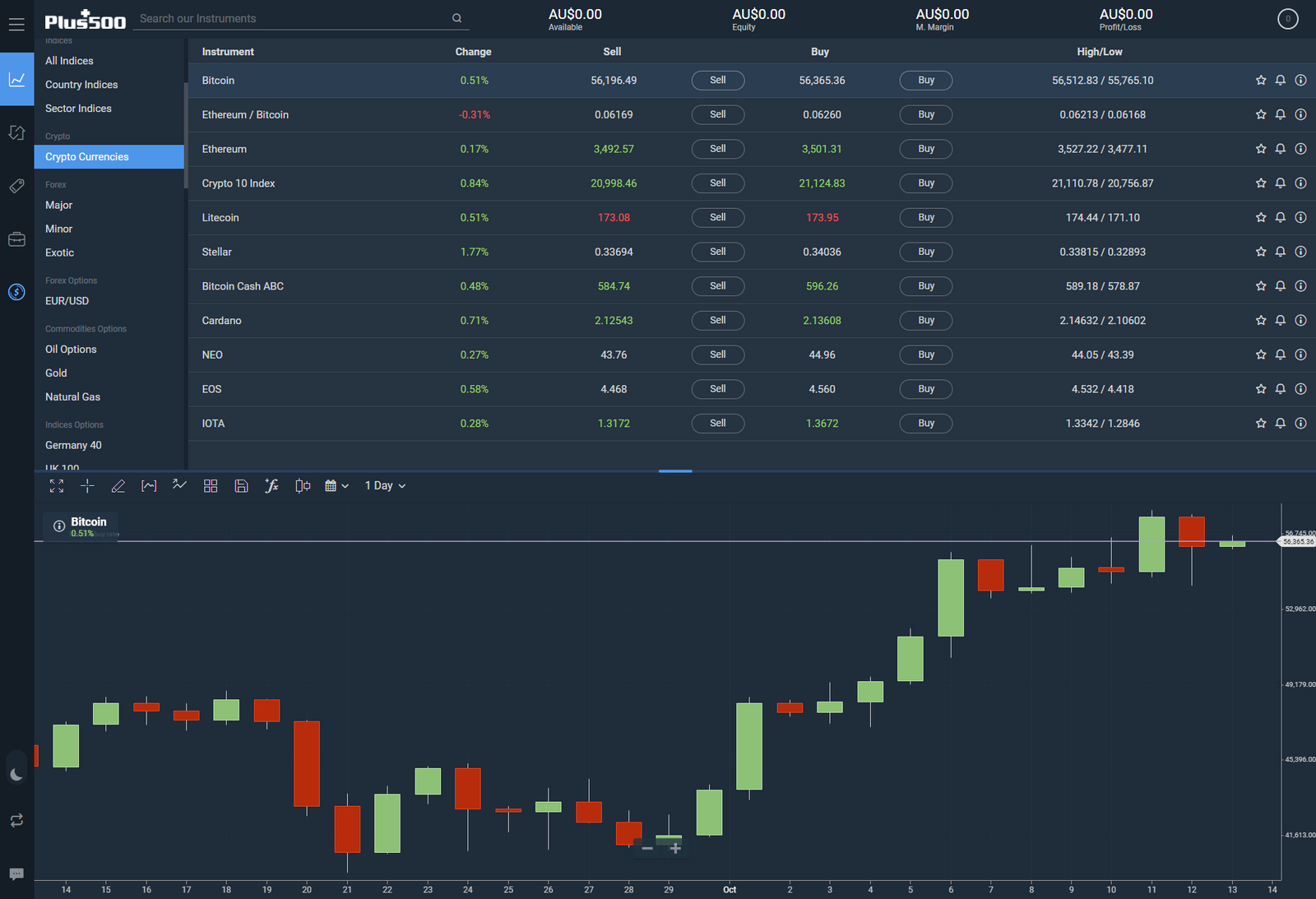
Task: Click the panel splitter handle above chart
Action: coord(675,471)
